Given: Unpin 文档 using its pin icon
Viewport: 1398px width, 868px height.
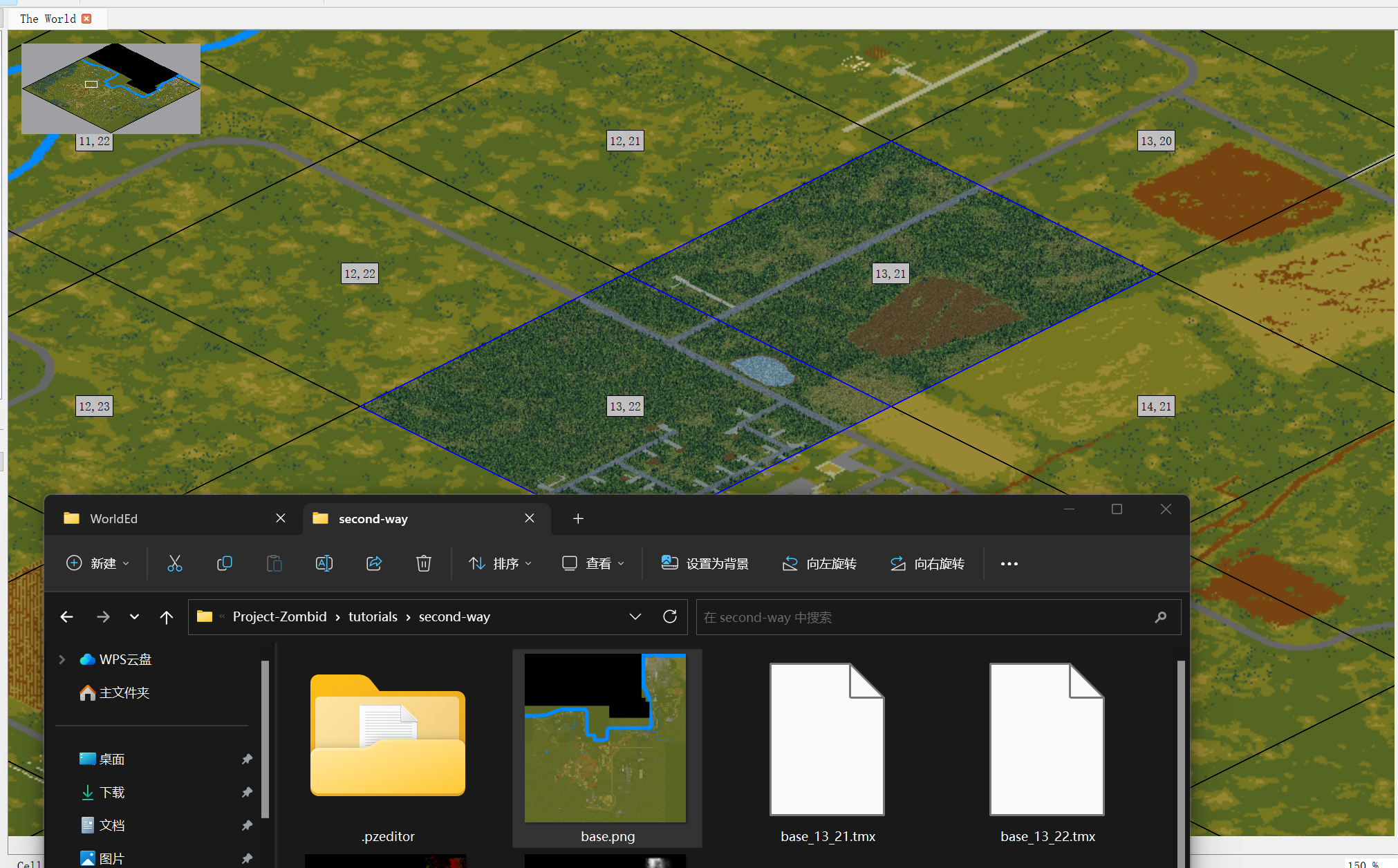Looking at the screenshot, I should click(x=247, y=825).
